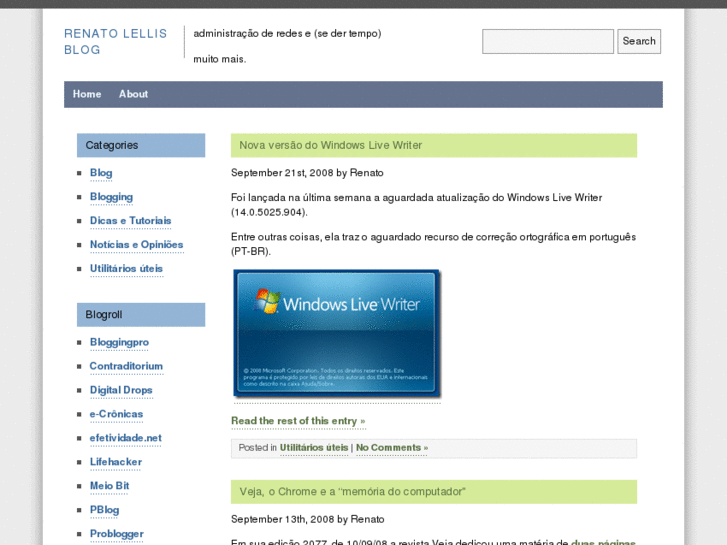Open post Nova versão do Windows Live Writer
727x545 pixels.
pyautogui.click(x=331, y=146)
